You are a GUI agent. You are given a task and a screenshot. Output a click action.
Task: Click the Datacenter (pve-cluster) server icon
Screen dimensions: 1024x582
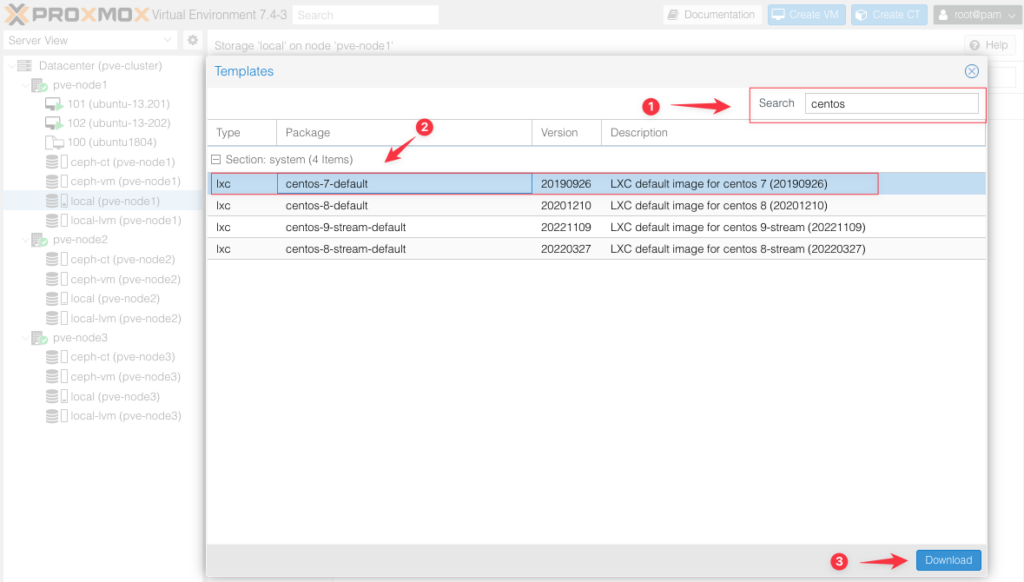tap(25, 65)
